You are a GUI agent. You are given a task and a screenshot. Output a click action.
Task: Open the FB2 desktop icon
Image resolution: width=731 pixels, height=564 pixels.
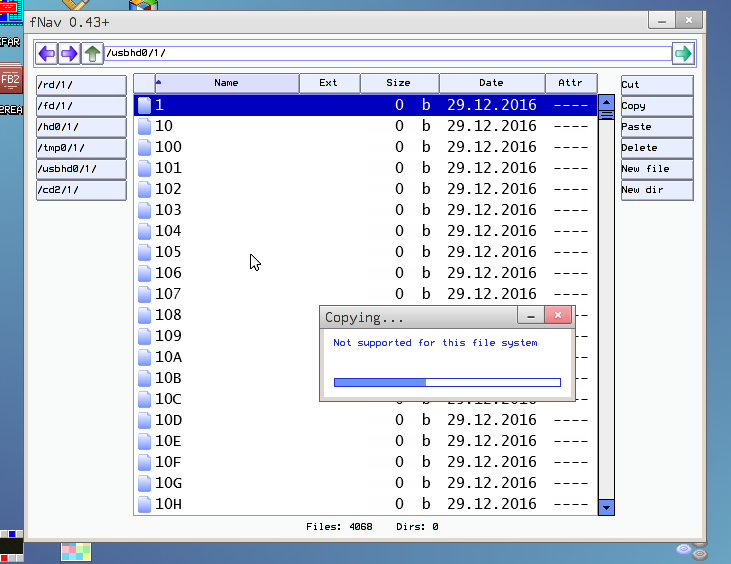coord(10,78)
